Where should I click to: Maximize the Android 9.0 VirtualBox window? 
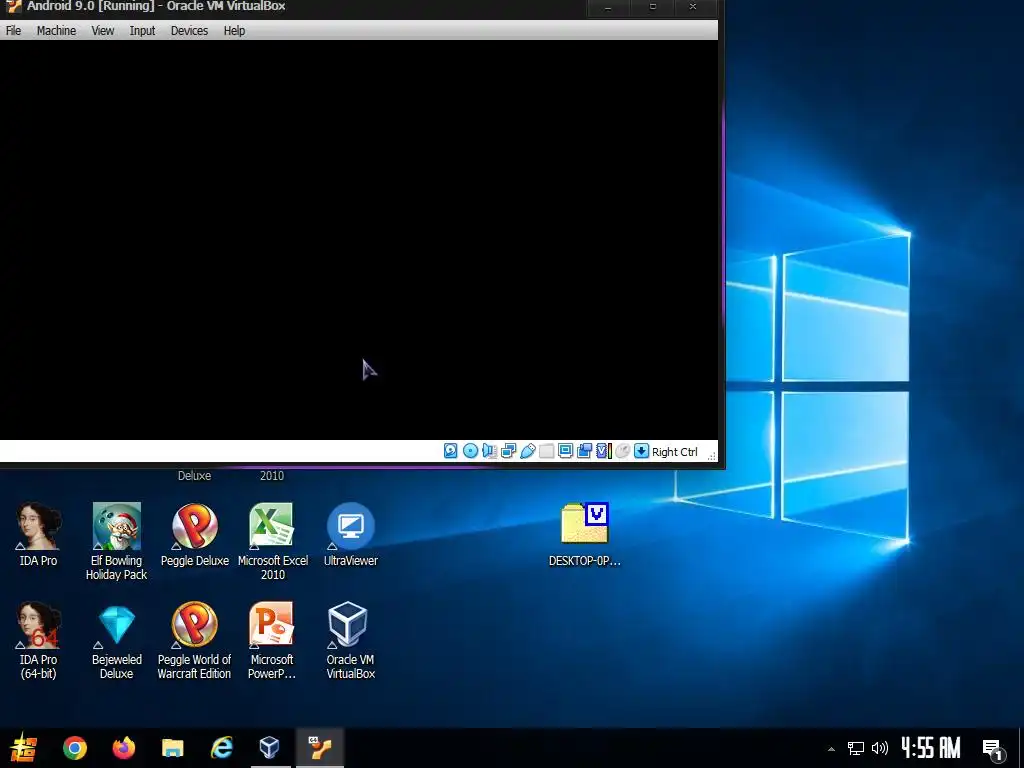click(x=652, y=7)
